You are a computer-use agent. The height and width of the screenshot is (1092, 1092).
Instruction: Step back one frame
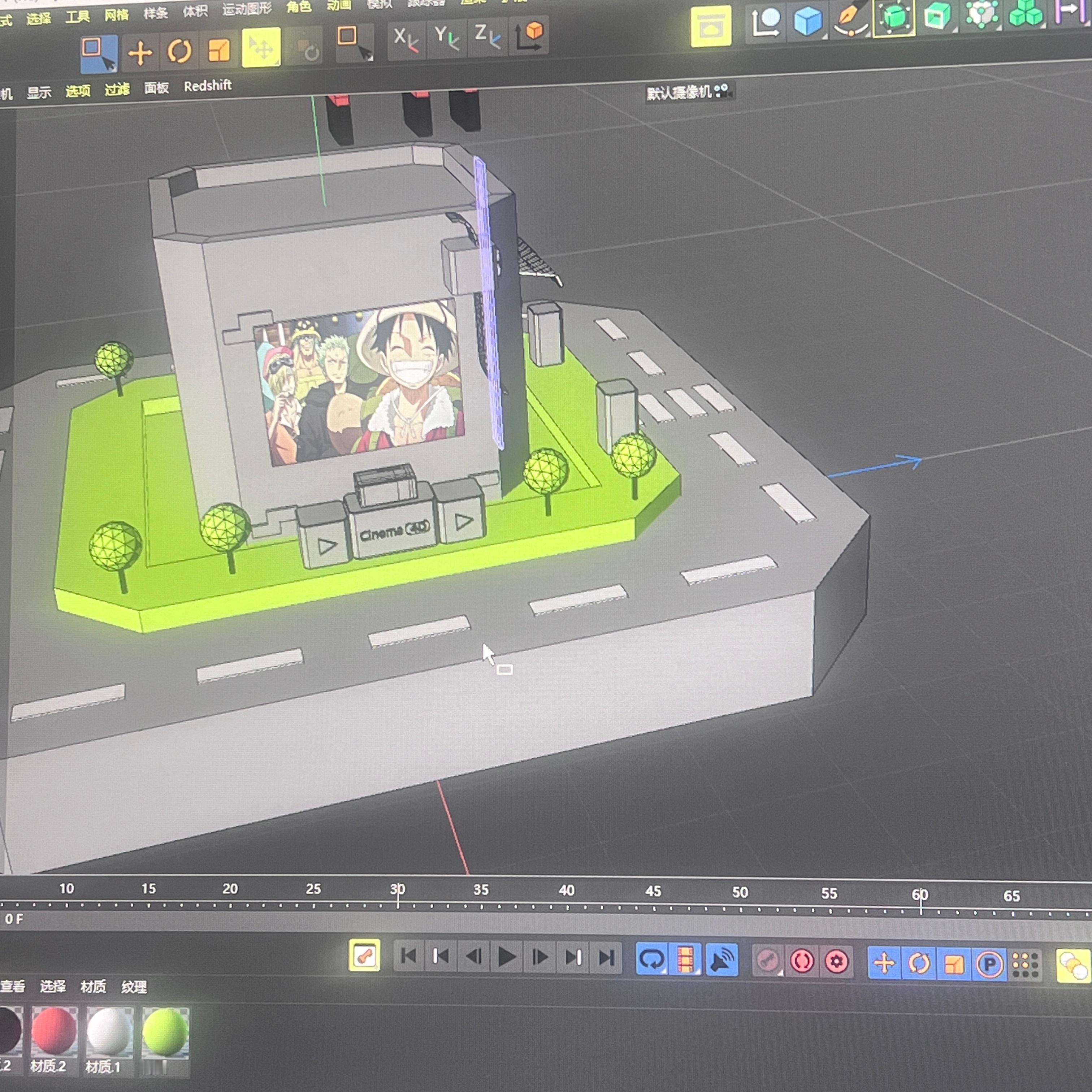(x=474, y=957)
